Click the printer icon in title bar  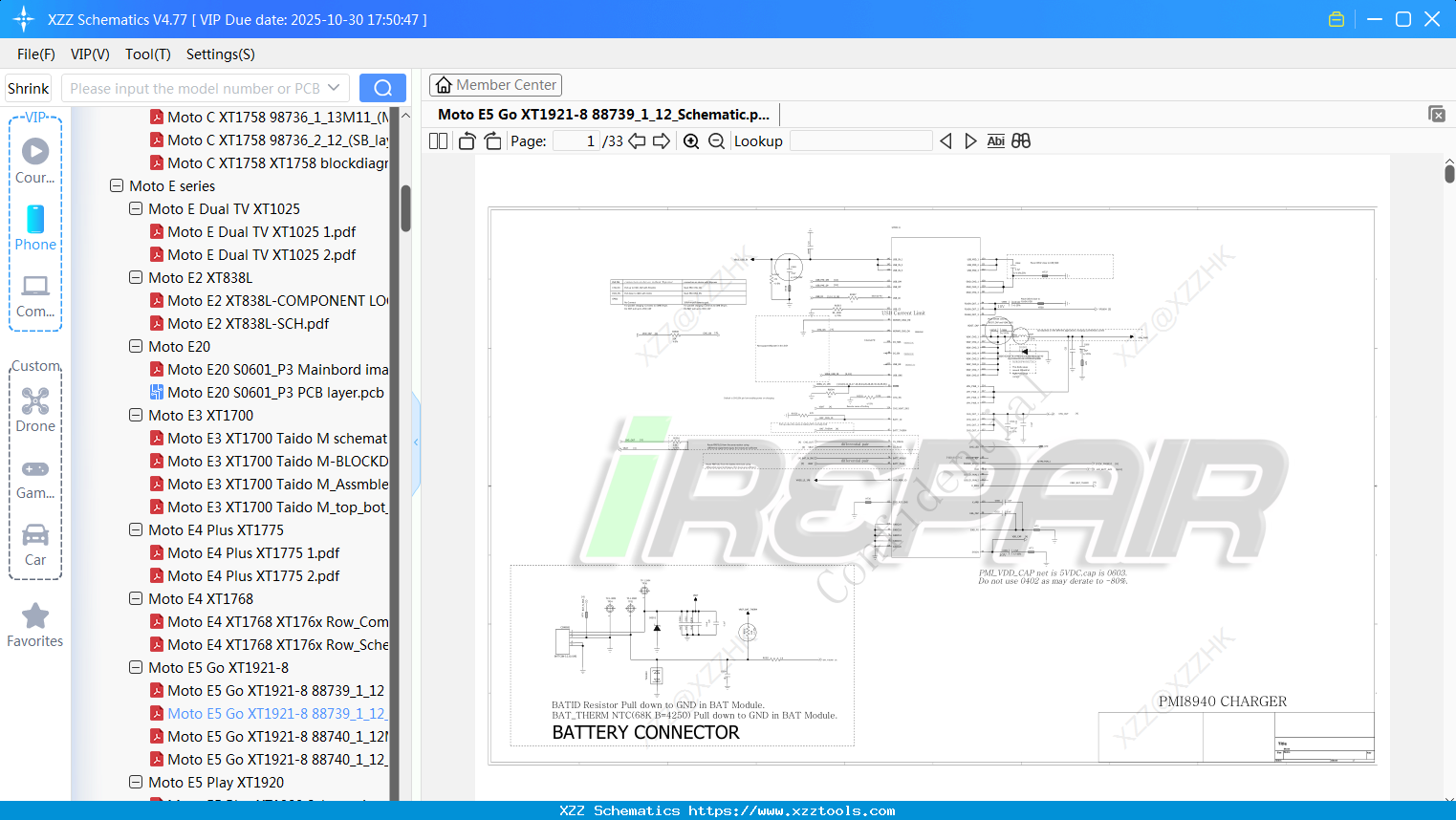(x=1336, y=18)
